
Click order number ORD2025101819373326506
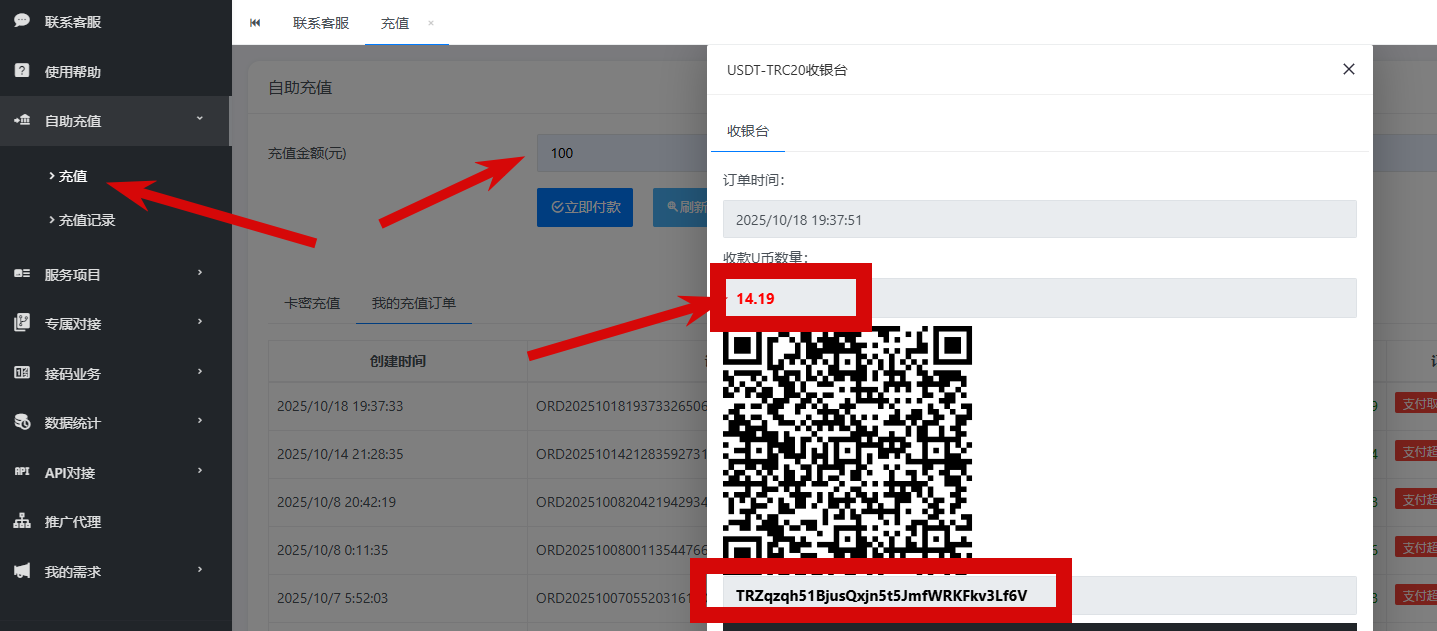[x=621, y=406]
